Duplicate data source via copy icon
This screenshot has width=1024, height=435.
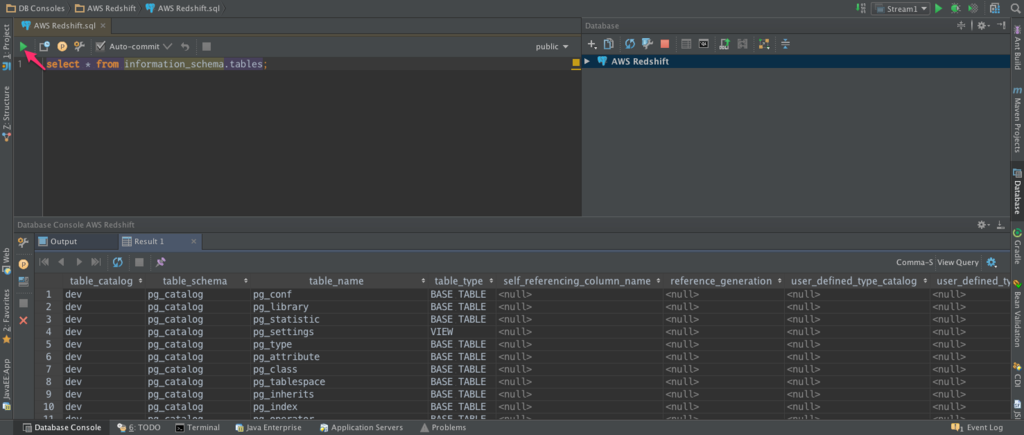tap(609, 44)
